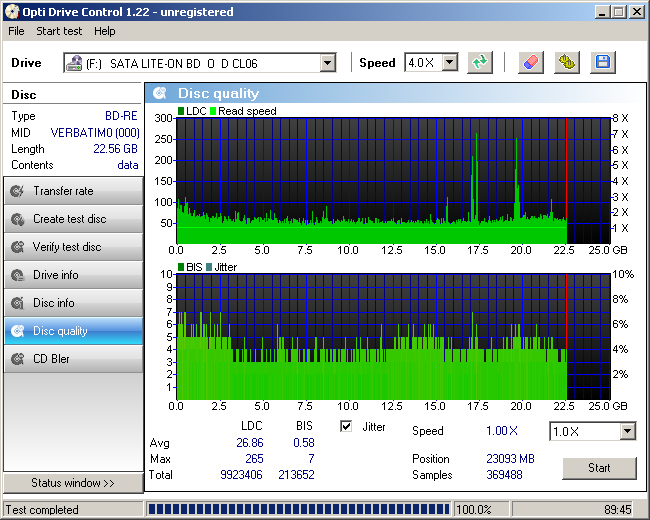Click the elapsed time 89:45
Viewport: 650px width, 520px height.
(x=618, y=510)
